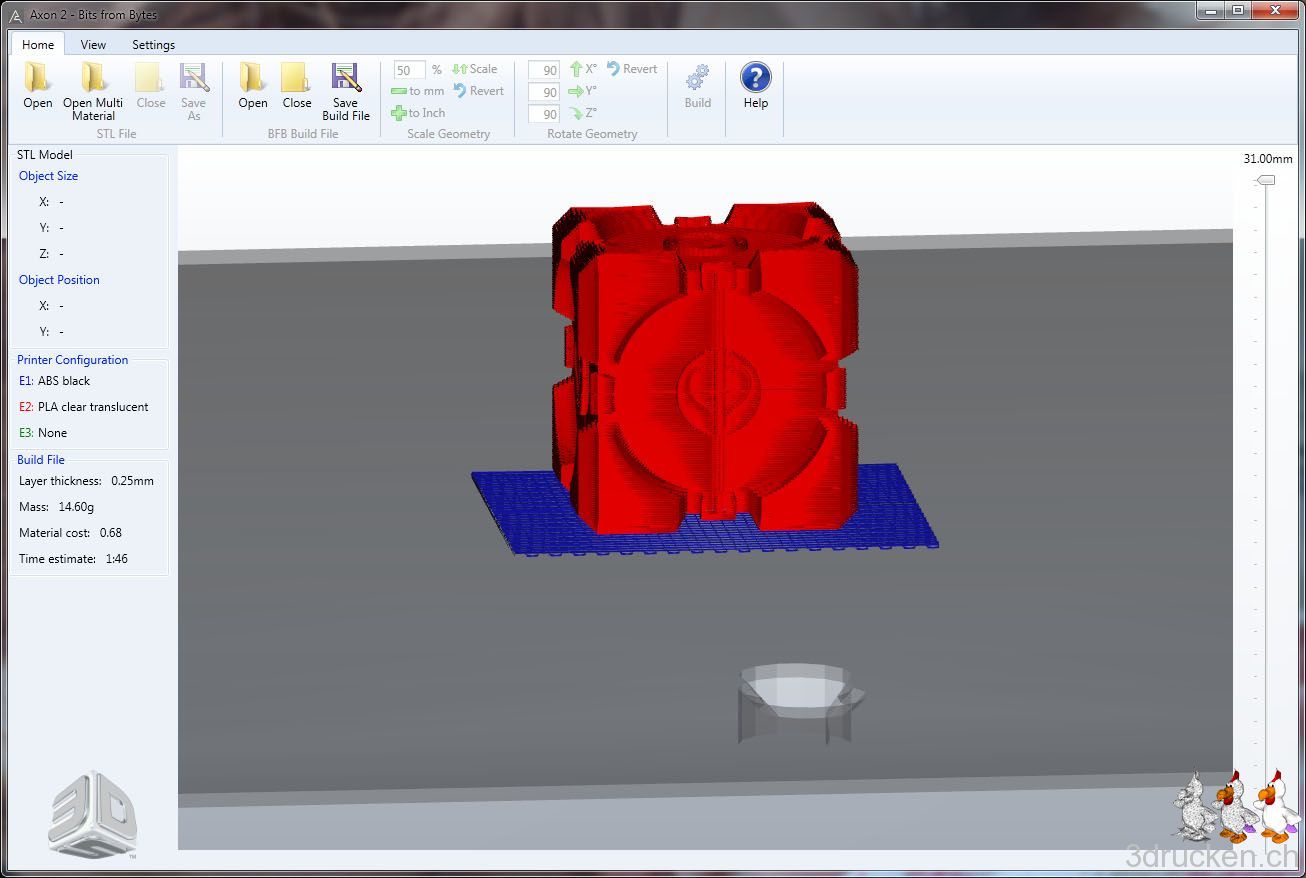
Task: Click the 3D Systems cube logo
Action: tap(92, 815)
